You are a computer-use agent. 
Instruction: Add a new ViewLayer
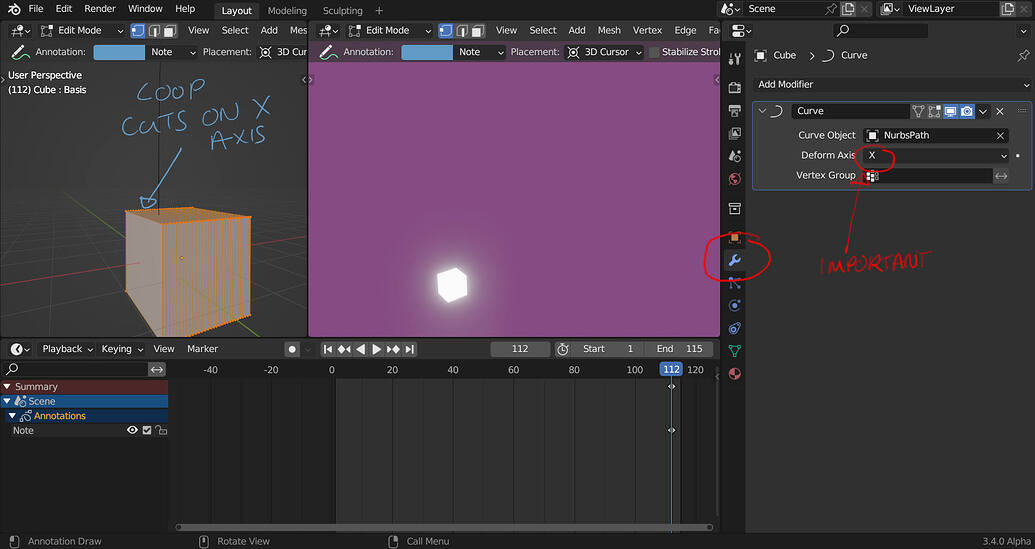pos(1008,9)
